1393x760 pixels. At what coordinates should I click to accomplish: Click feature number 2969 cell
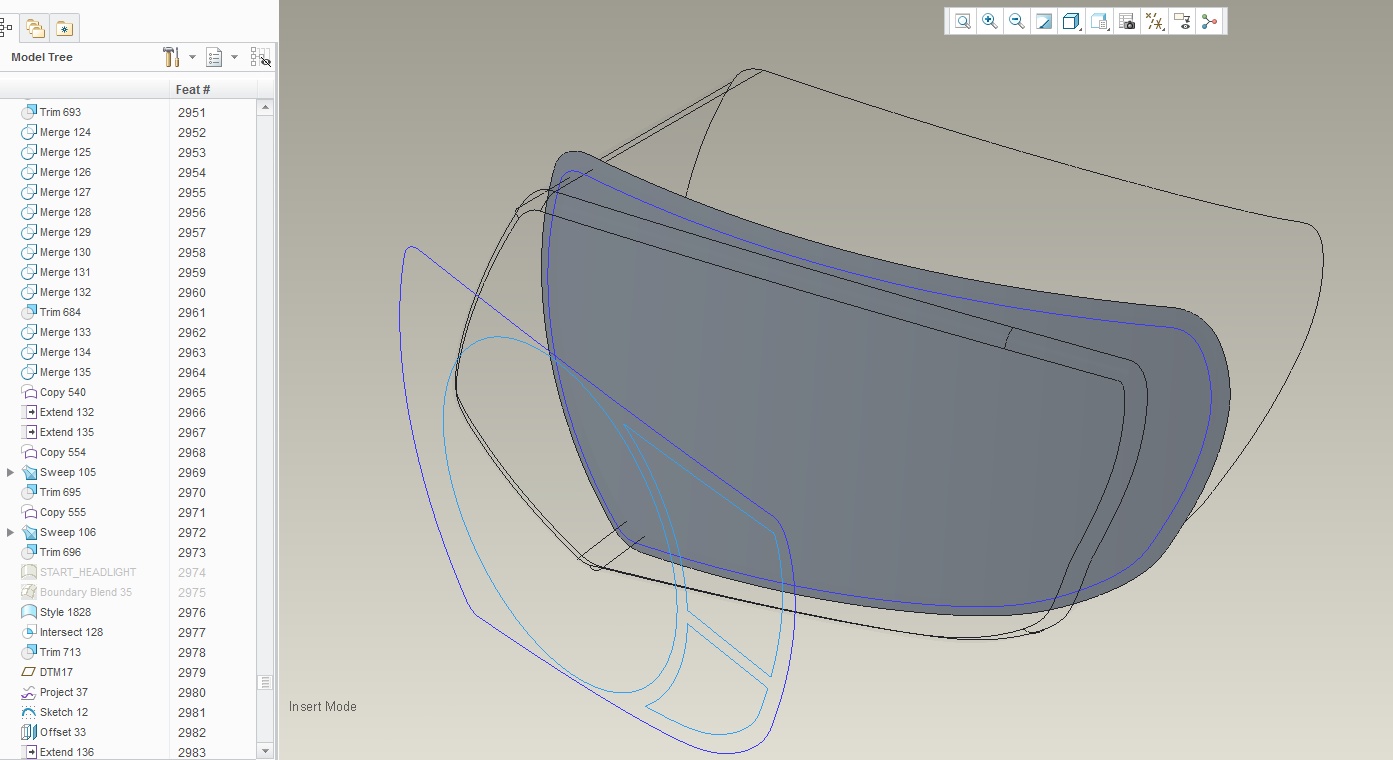tap(192, 472)
